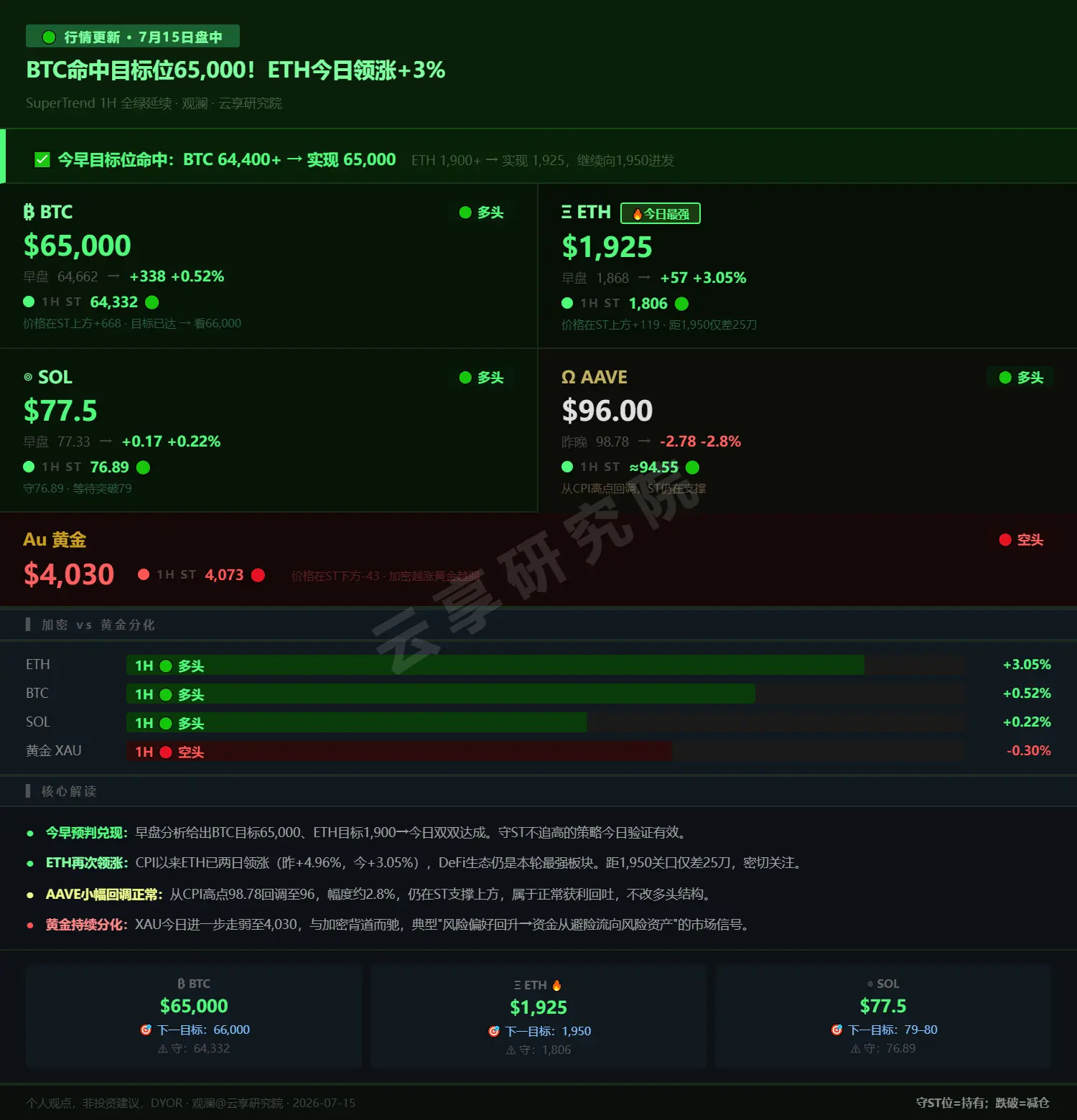Click the 核心解读 section header
Image resolution: width=1077 pixels, height=1120 pixels.
(x=69, y=791)
